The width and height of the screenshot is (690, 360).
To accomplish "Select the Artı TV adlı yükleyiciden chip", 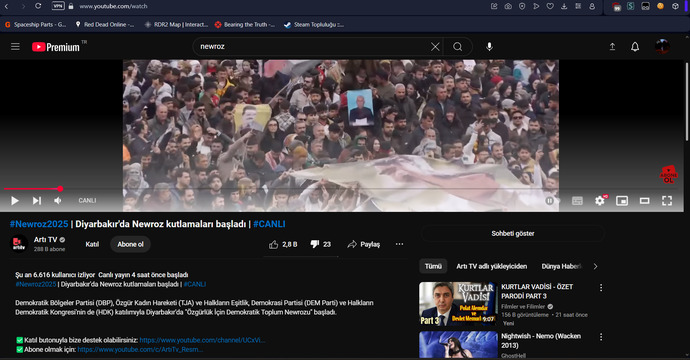I will 491,266.
